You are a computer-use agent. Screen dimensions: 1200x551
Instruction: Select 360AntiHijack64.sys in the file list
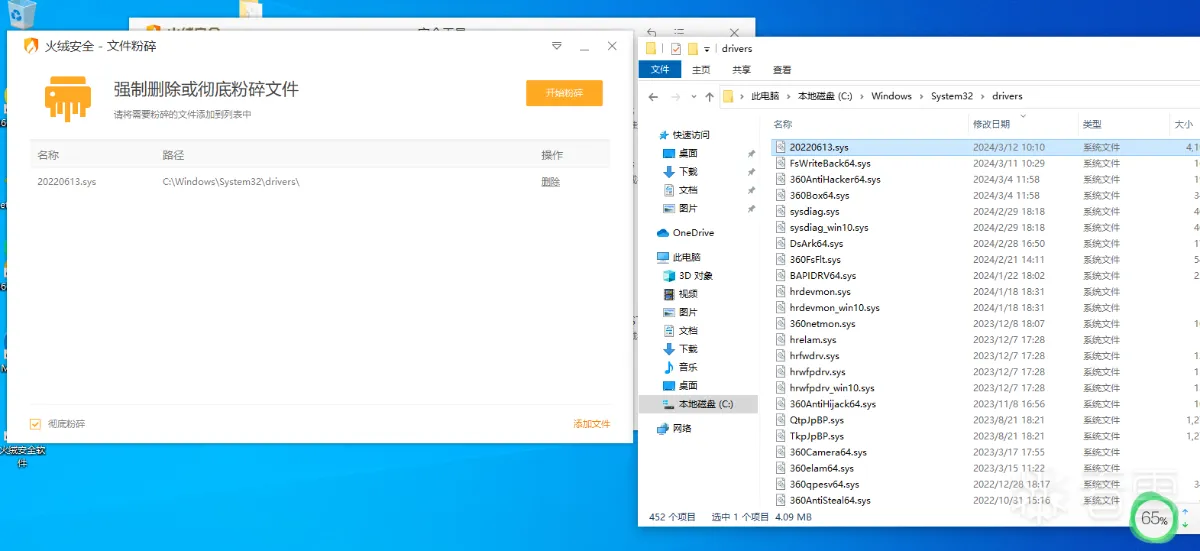click(832, 404)
